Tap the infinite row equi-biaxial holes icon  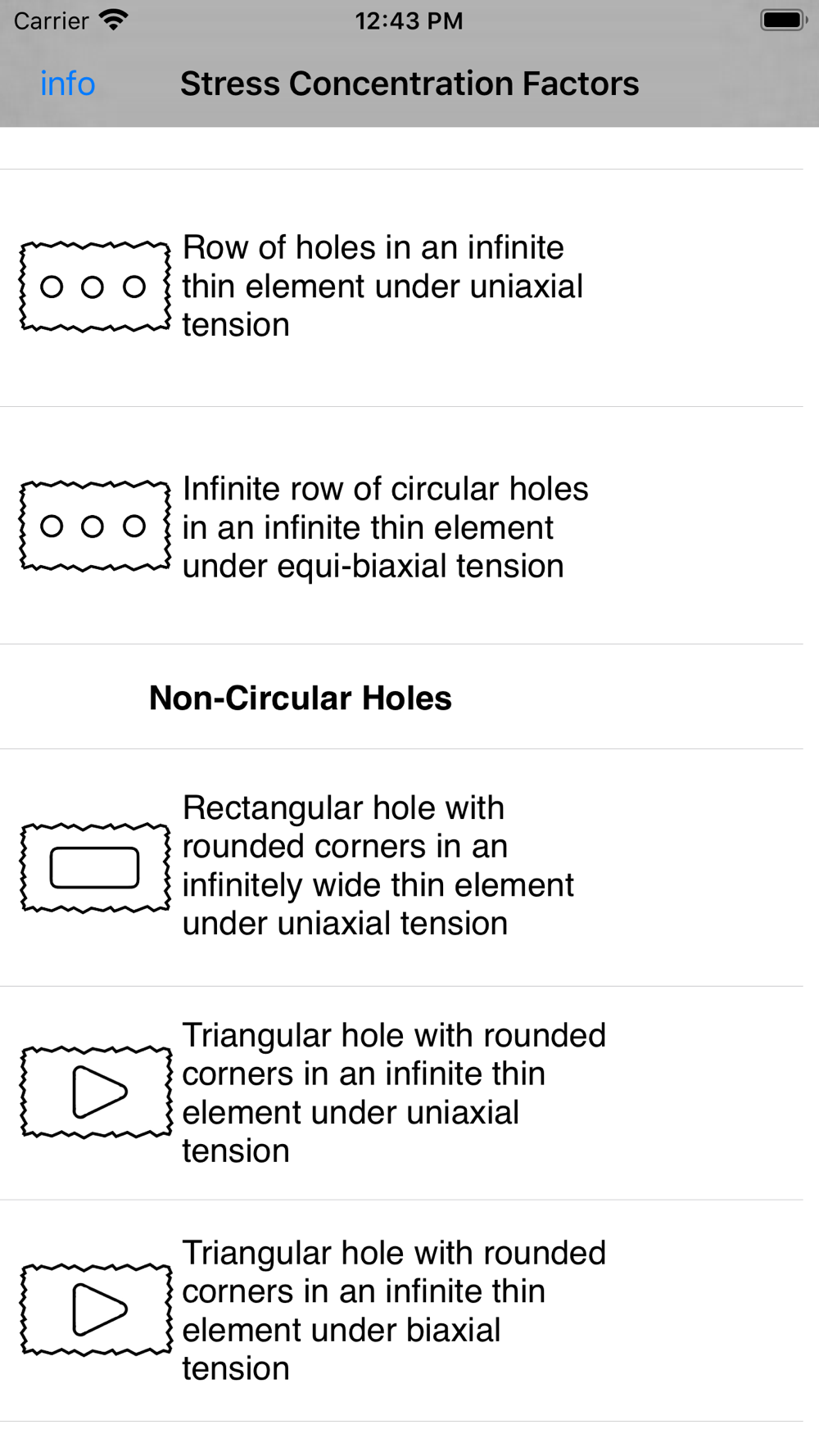tap(95, 526)
